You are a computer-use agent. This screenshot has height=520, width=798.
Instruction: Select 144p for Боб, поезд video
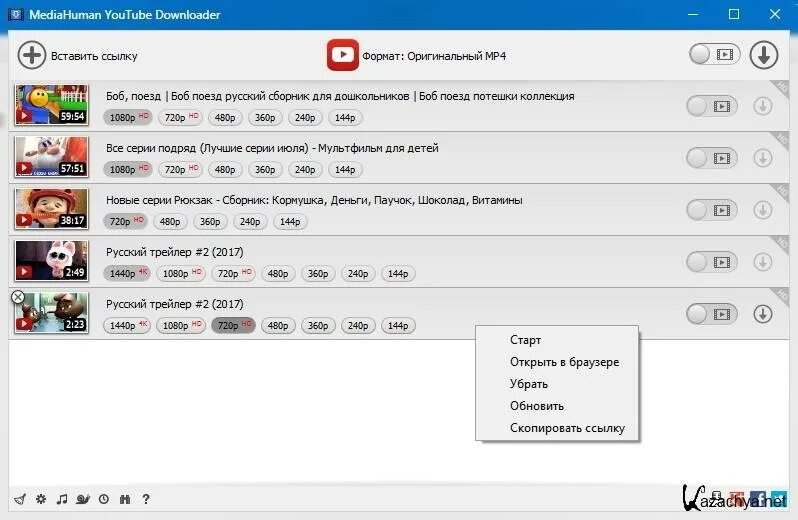(345, 118)
